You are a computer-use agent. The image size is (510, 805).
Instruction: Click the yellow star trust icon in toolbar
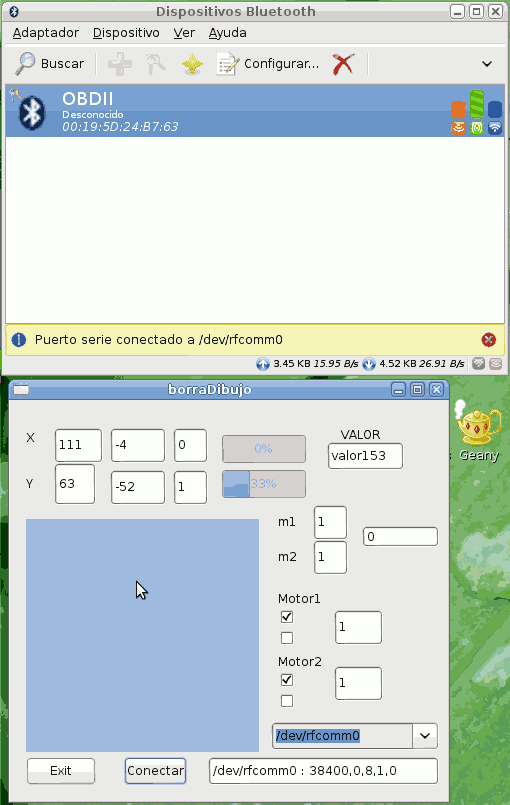[192, 64]
